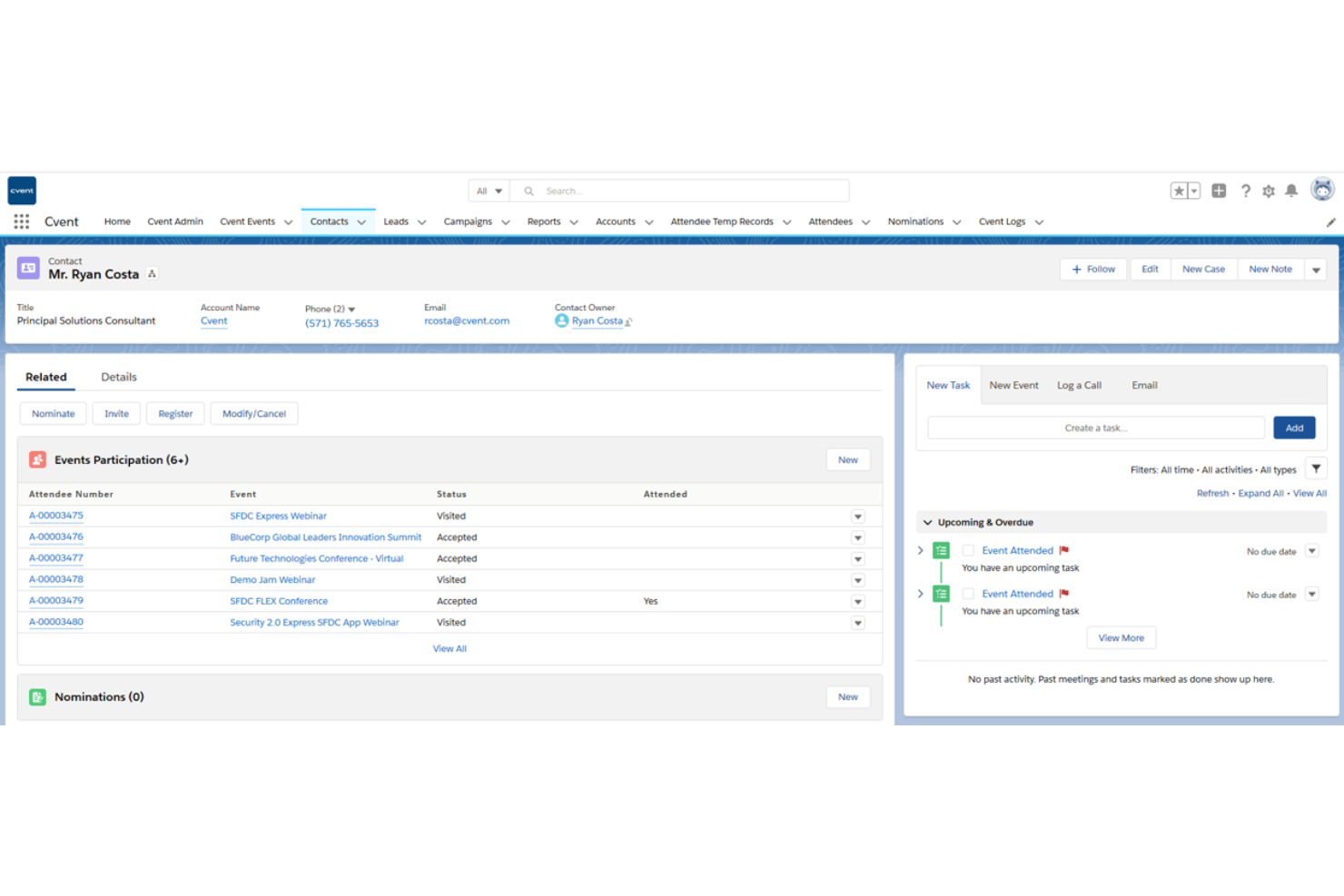
Task: Toggle the Follow button for Ryan Costa
Action: pyautogui.click(x=1092, y=269)
